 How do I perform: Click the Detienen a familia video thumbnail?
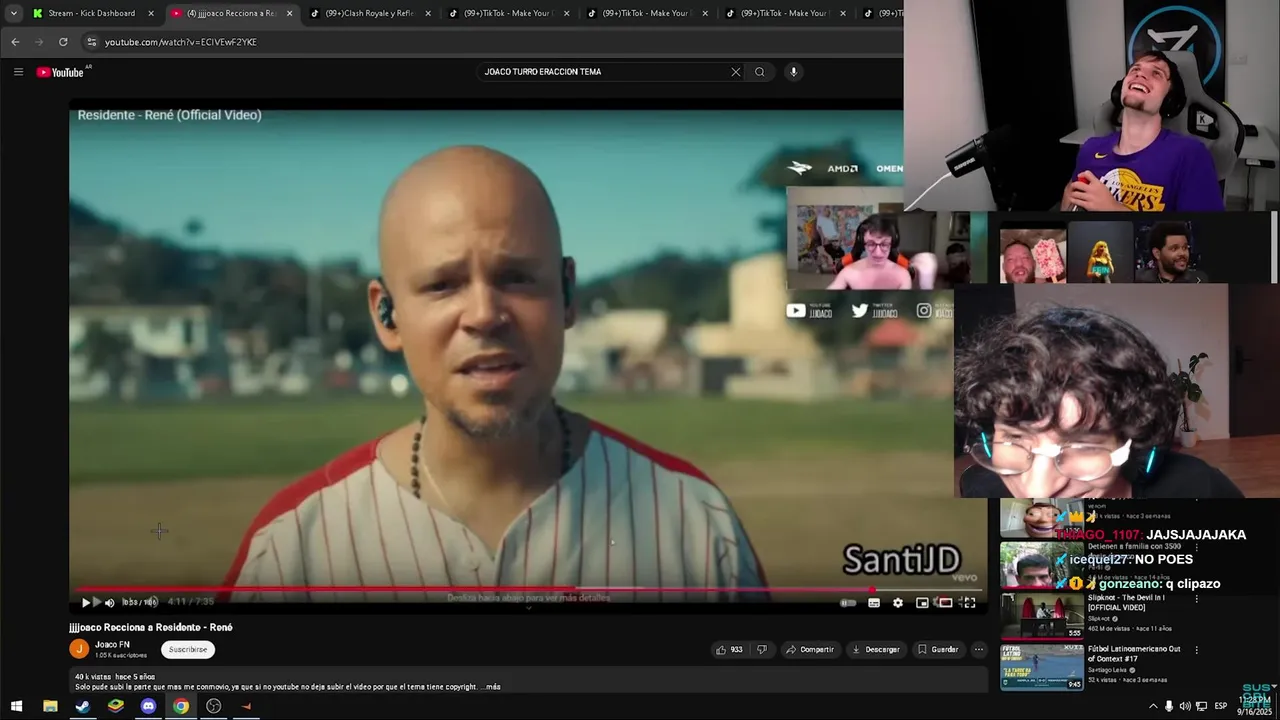(1041, 565)
